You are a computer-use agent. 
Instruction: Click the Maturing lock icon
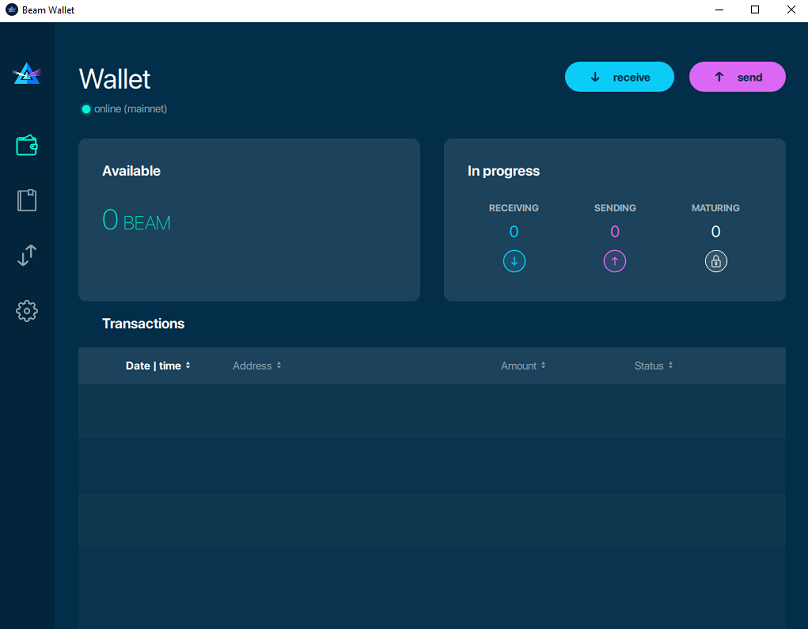tap(716, 261)
